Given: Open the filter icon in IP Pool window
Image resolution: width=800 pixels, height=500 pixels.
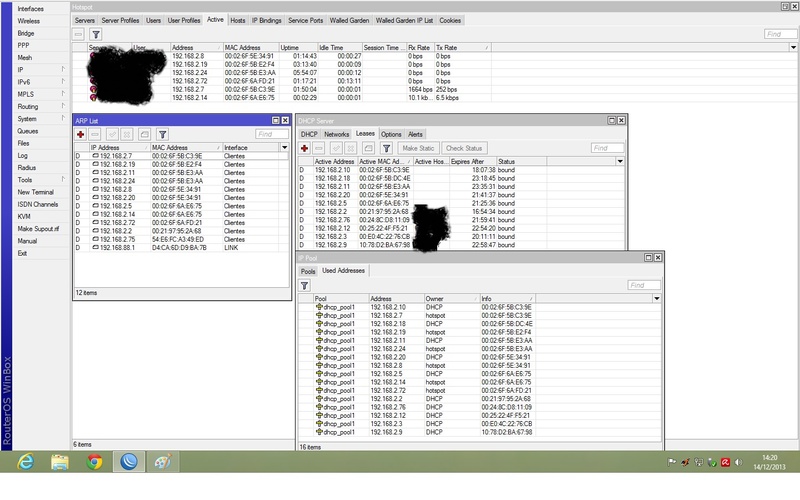Looking at the screenshot, I should (x=305, y=286).
